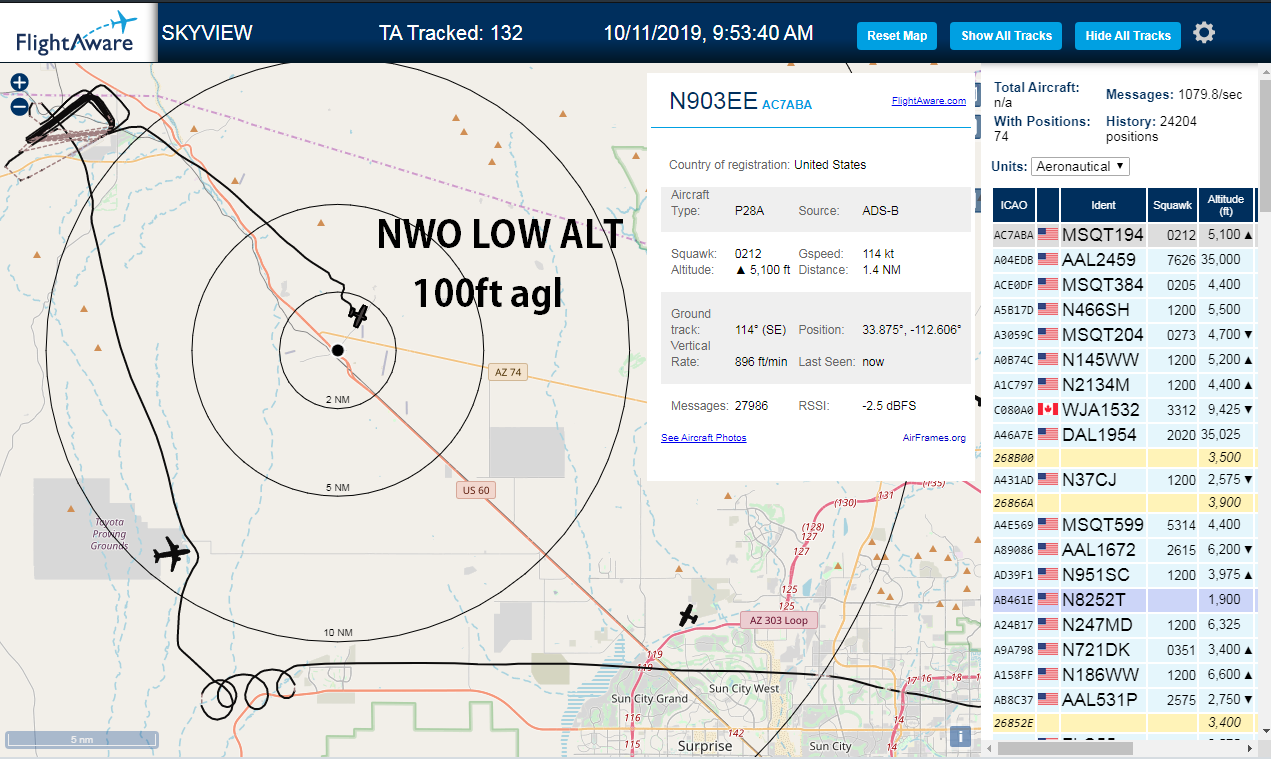Click the Toyota Proving Grounds map label
This screenshot has width=1271, height=759.
coord(109,534)
